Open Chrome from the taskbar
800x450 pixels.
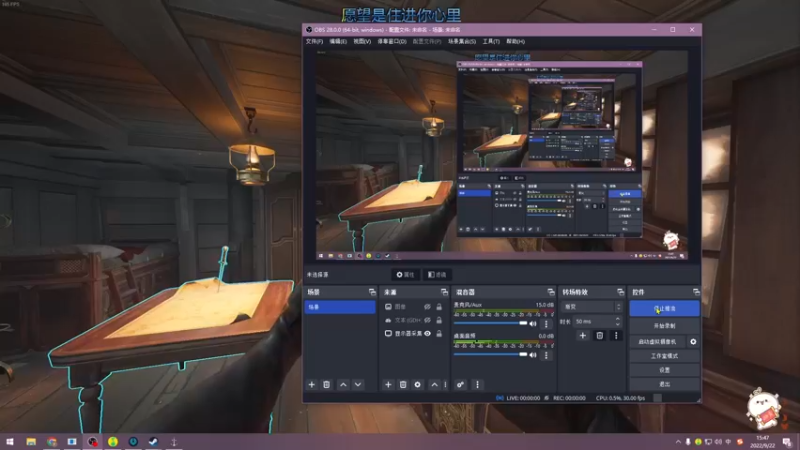pyautogui.click(x=52, y=442)
